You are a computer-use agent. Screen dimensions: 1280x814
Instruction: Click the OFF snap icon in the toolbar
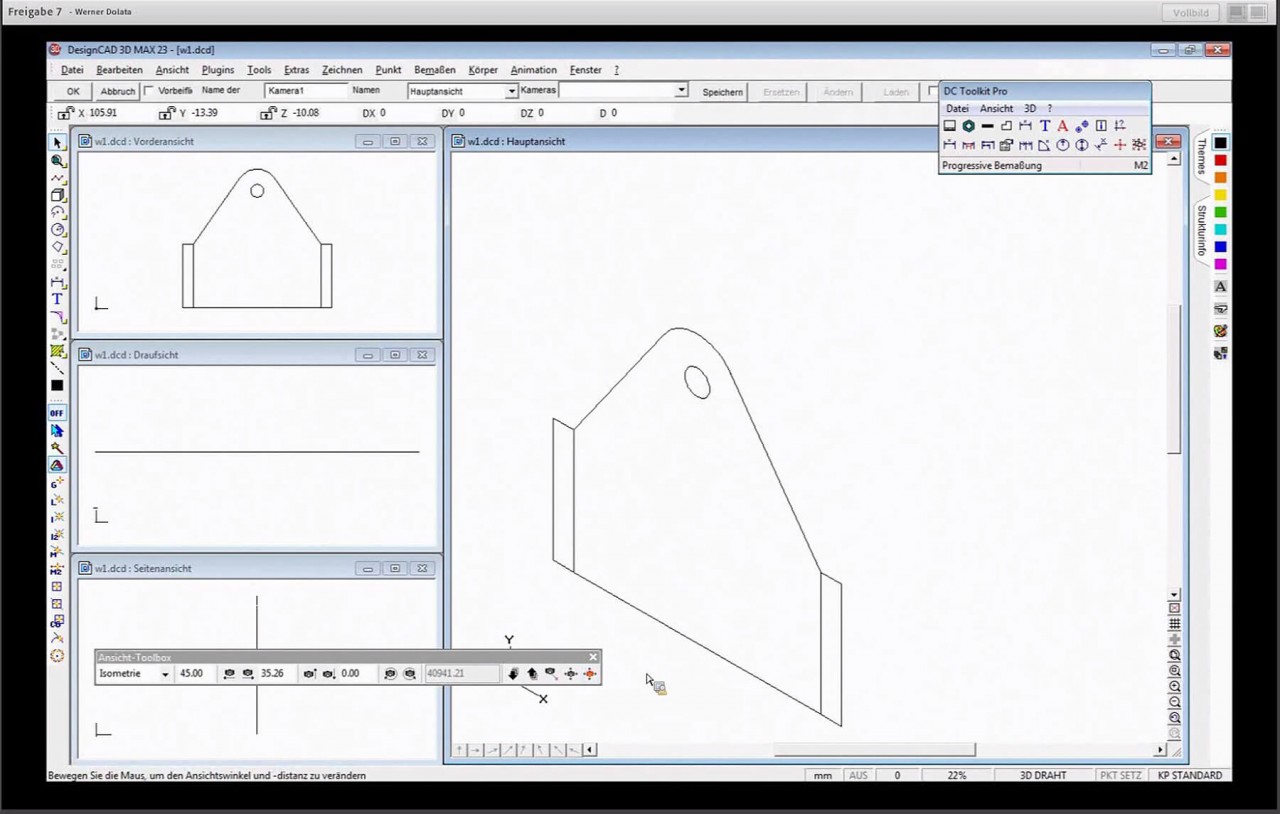click(x=56, y=412)
